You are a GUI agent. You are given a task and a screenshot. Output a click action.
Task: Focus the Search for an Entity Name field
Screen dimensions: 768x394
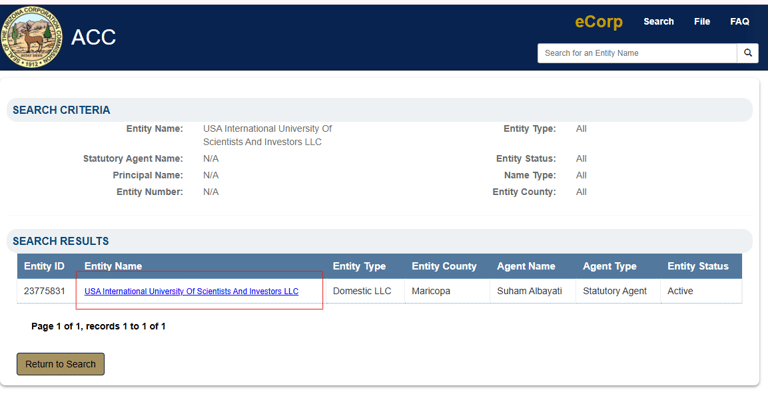[637, 53]
